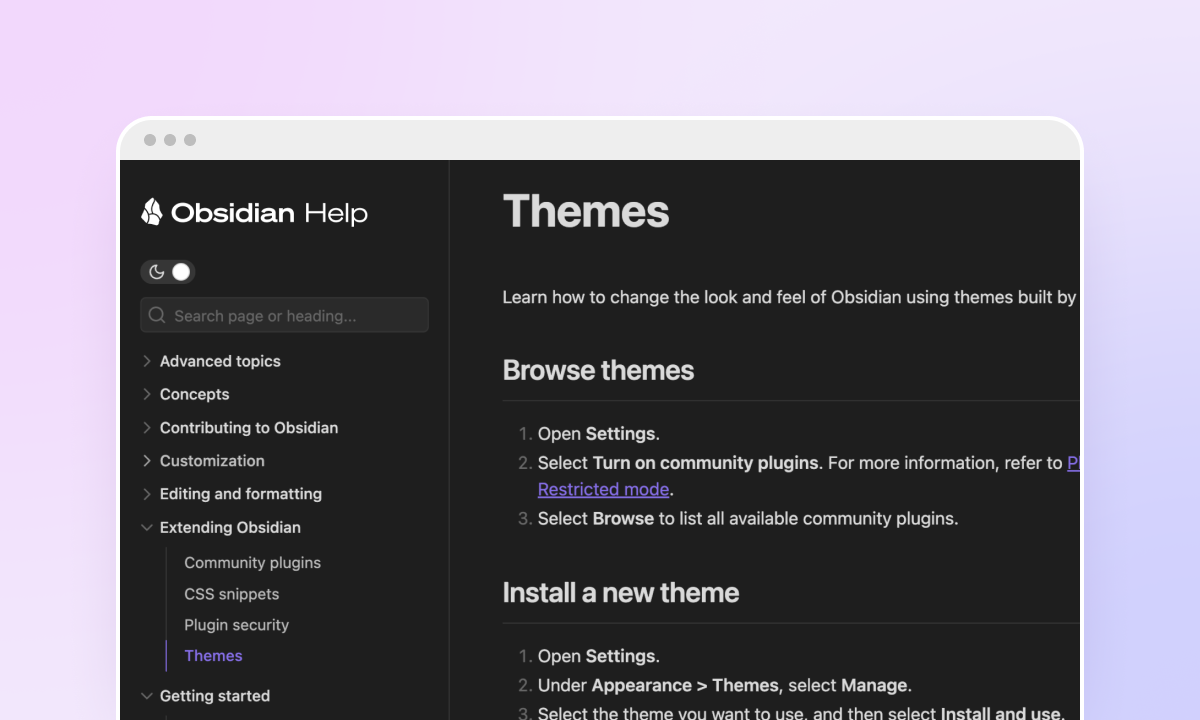Open the Community plugins page
This screenshot has height=720, width=1200.
(252, 563)
